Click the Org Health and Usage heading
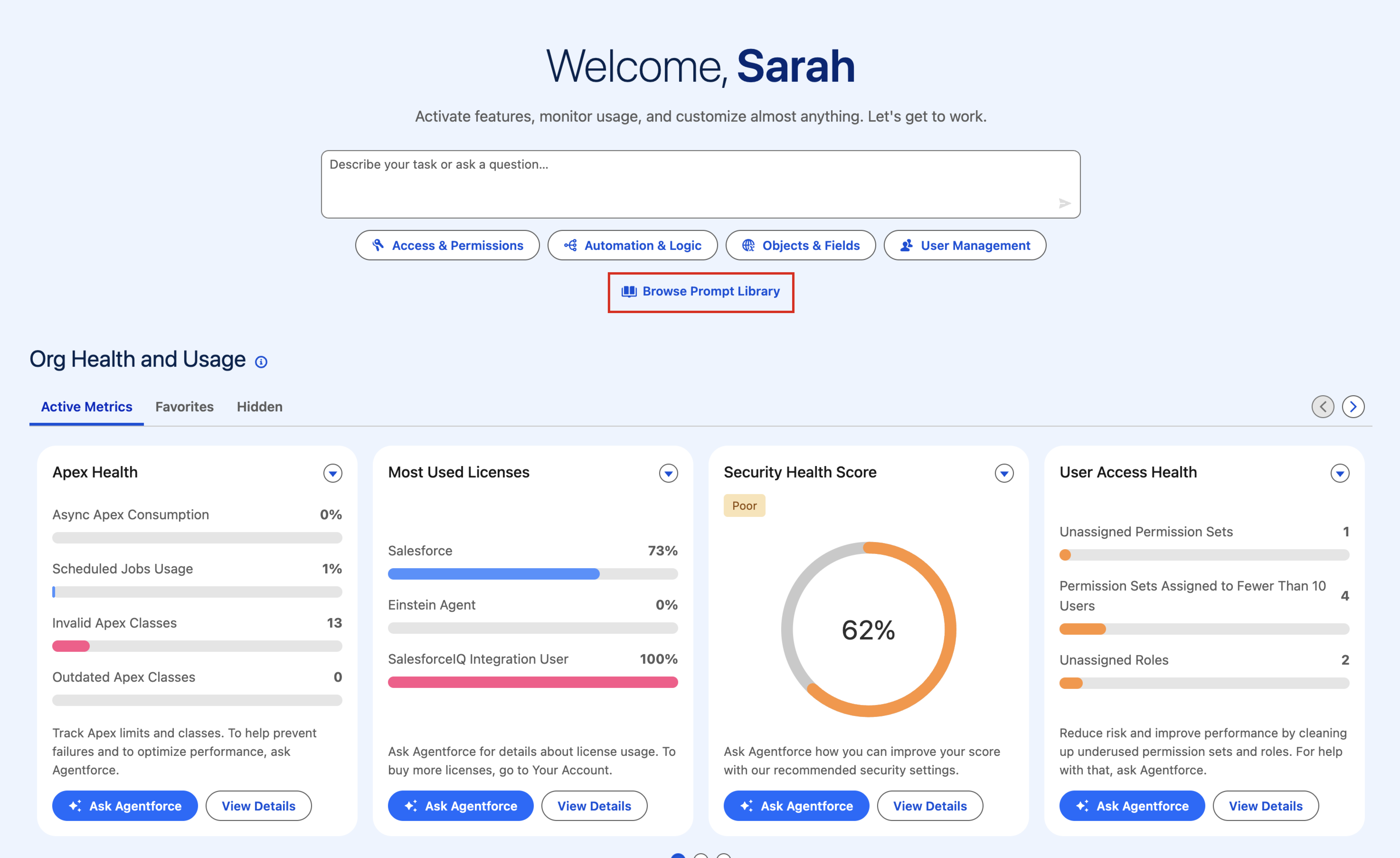1400x858 pixels. pos(137,359)
